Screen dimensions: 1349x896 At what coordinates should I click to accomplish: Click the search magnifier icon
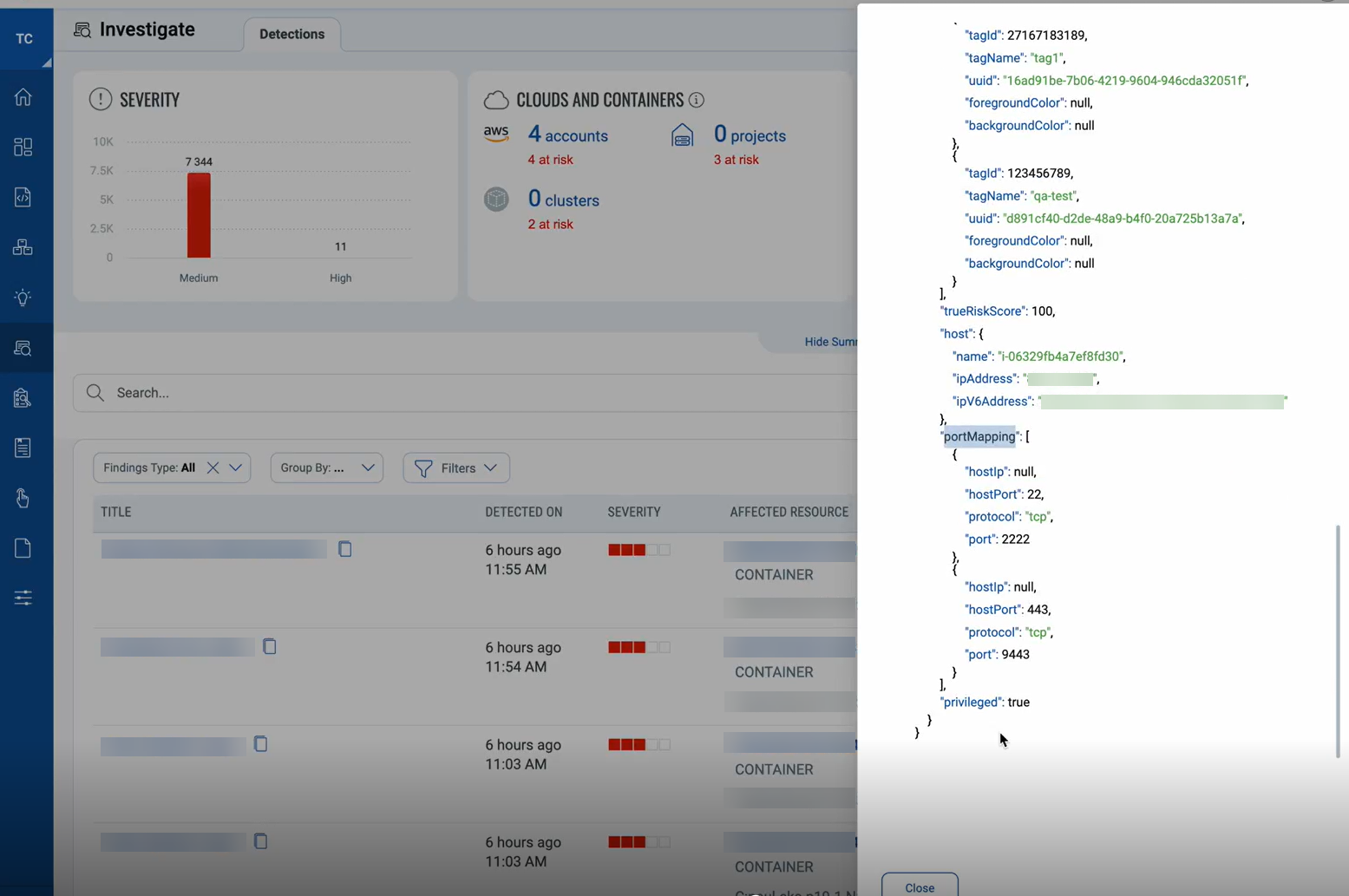[x=95, y=393]
